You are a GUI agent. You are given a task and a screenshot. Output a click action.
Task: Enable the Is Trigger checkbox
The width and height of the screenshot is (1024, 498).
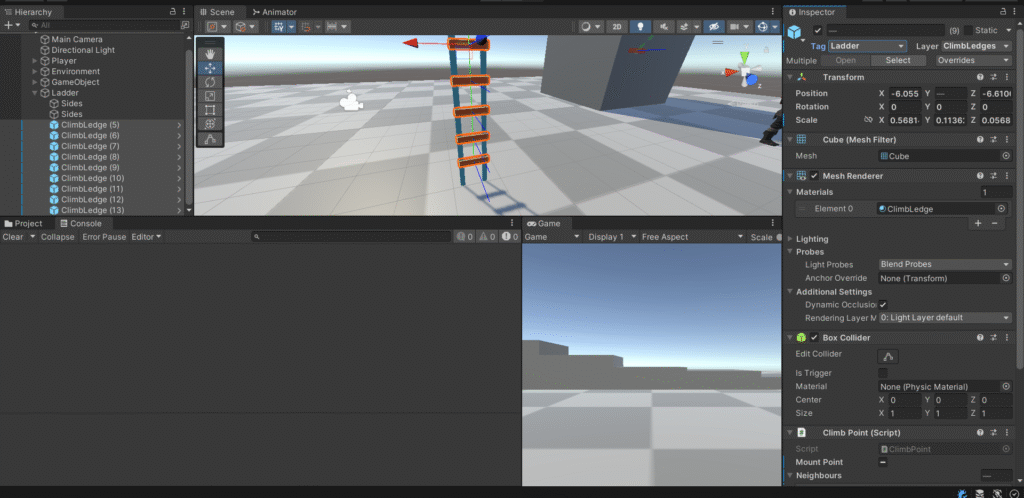point(883,373)
